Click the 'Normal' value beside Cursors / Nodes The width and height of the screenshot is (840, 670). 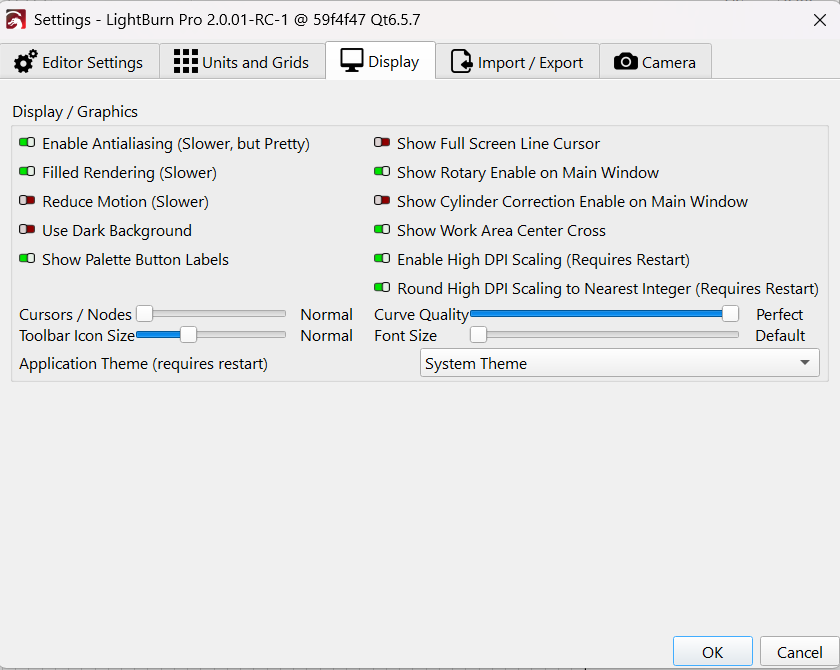point(326,314)
